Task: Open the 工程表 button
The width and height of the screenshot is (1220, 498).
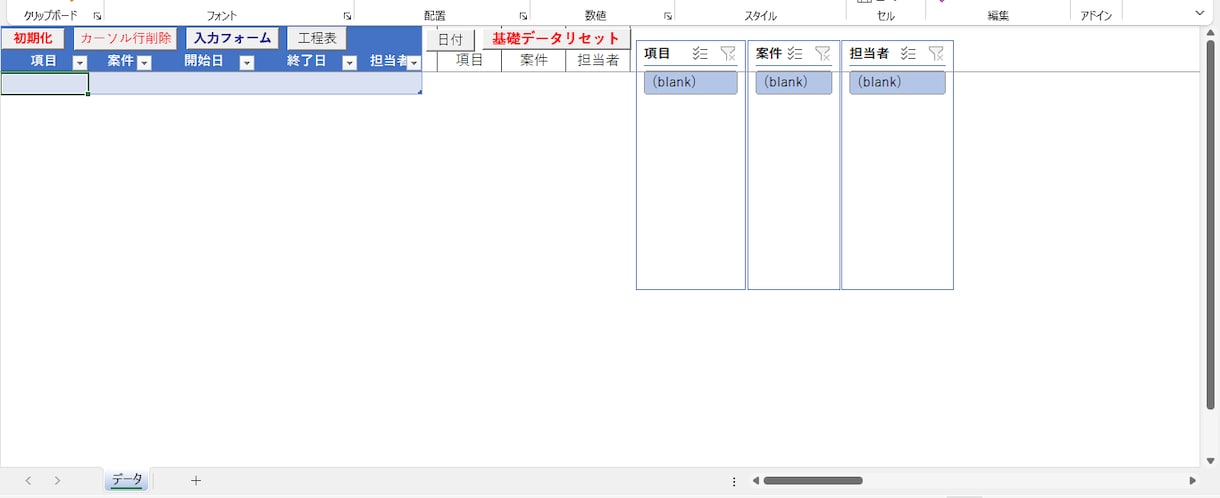Action: [x=317, y=38]
